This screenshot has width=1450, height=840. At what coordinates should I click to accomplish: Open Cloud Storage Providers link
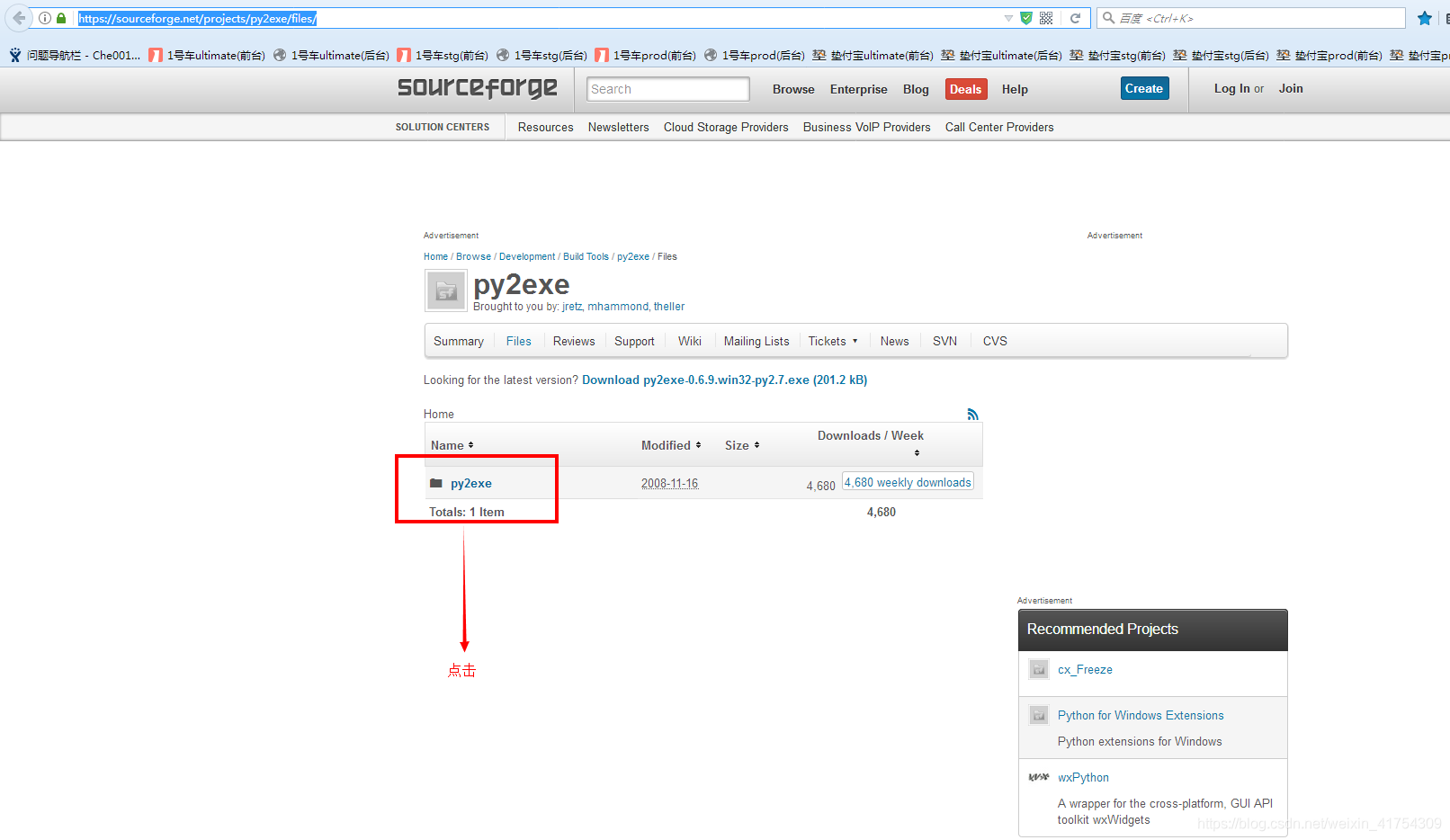coord(726,127)
